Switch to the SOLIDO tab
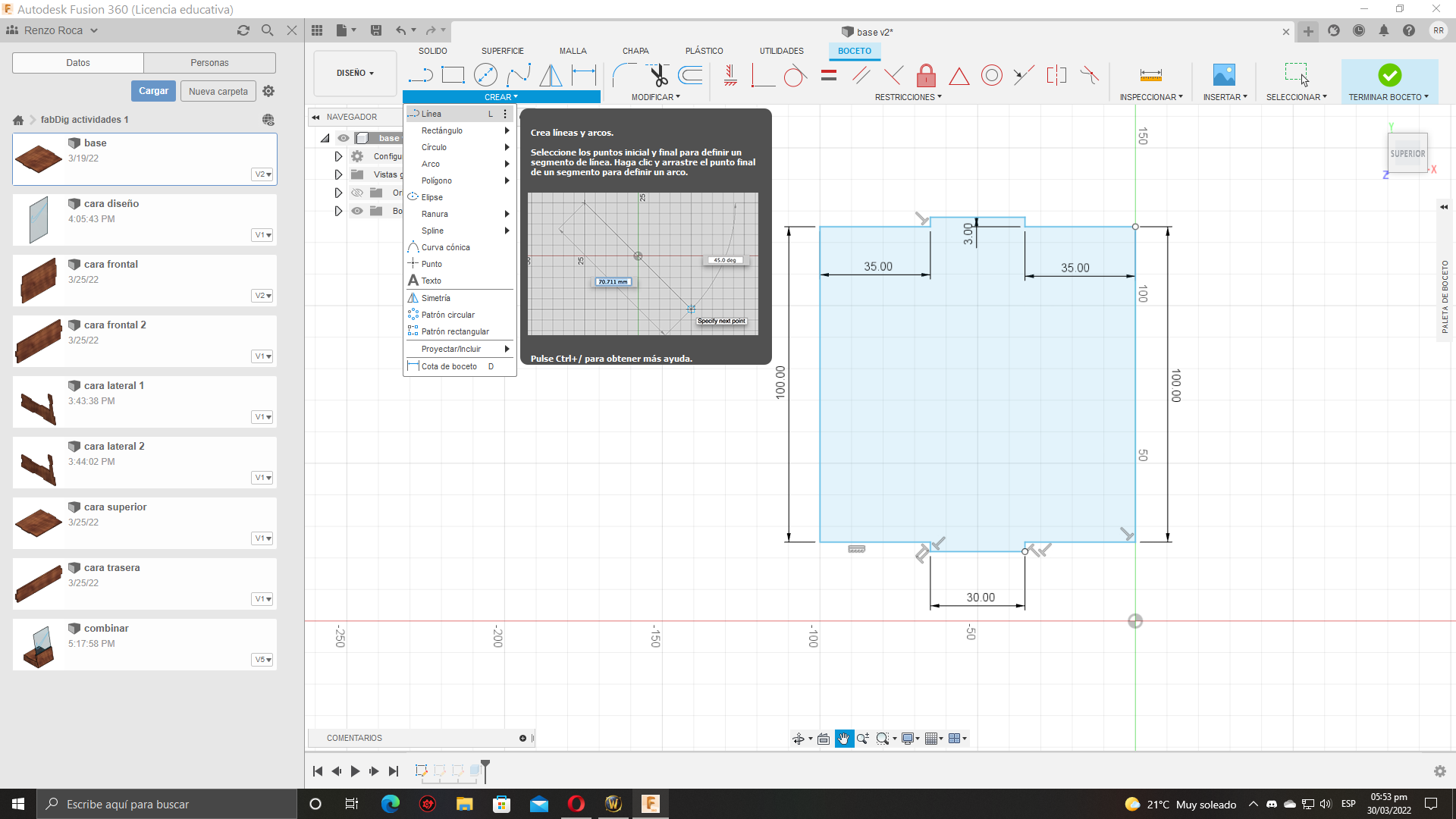This screenshot has width=1456, height=819. point(432,51)
